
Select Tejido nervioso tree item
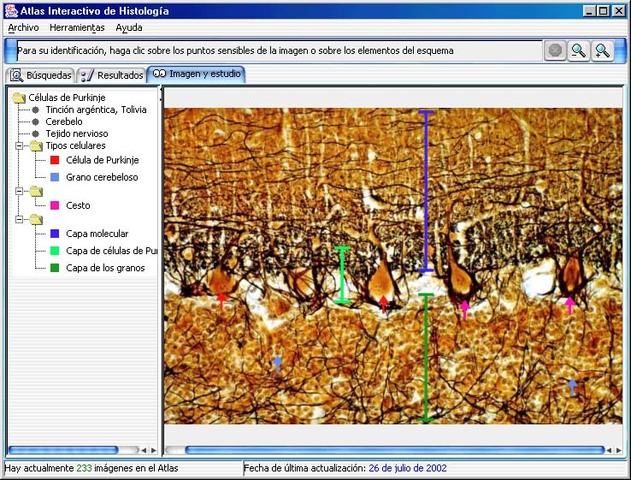coord(77,134)
